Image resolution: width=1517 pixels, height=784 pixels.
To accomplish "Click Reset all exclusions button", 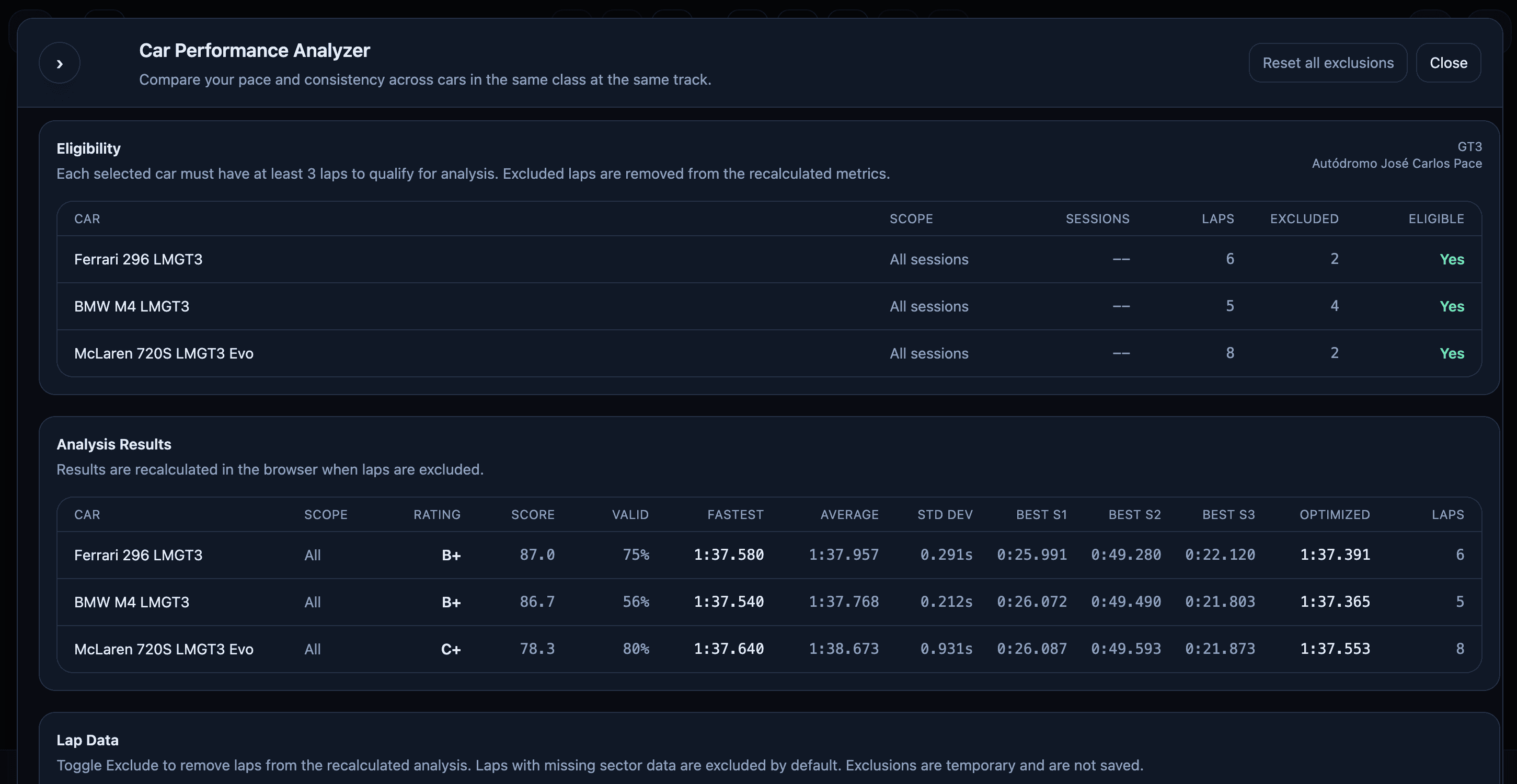I will point(1328,63).
